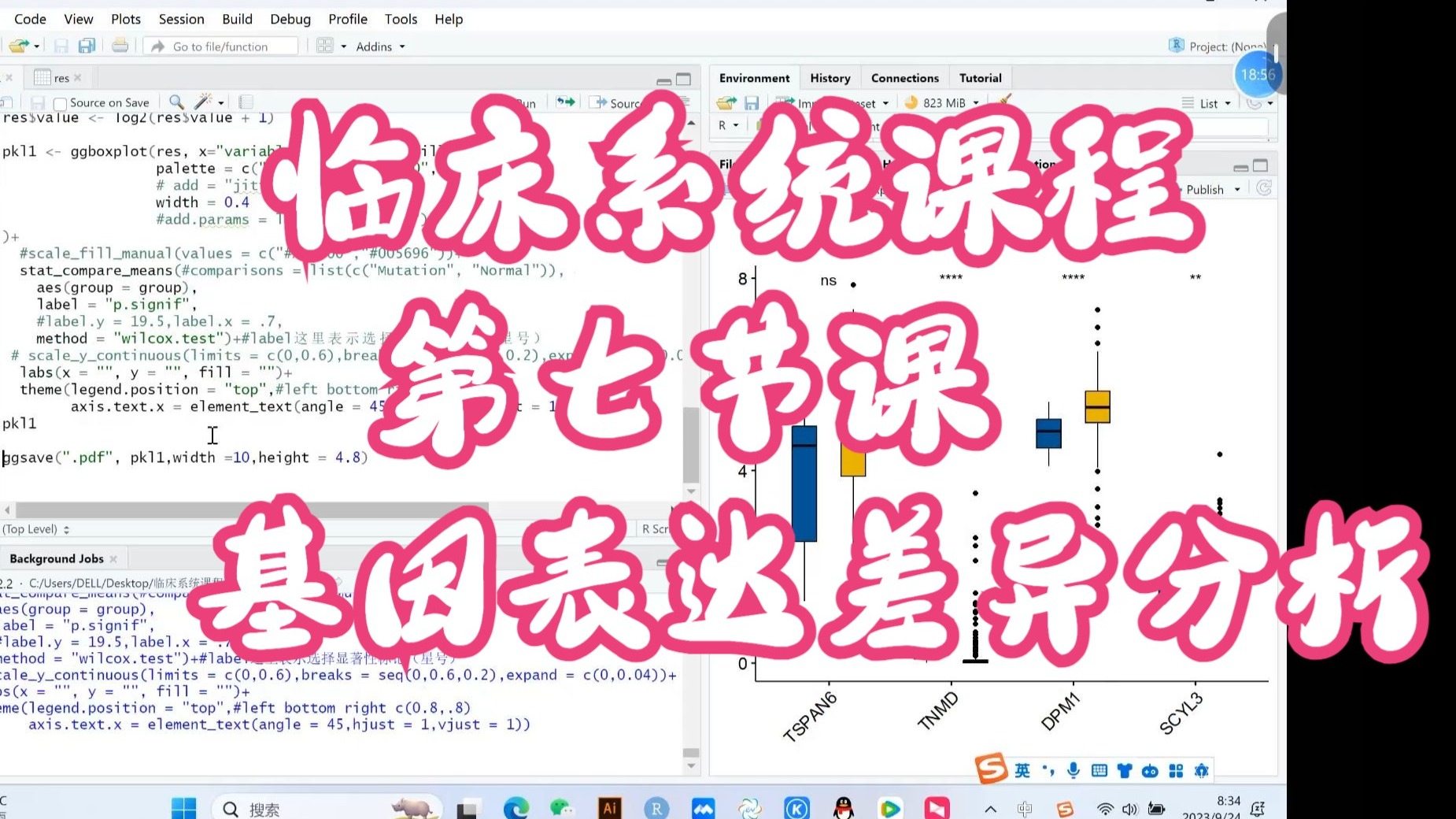Clear environment objects with the broom icon
Viewport: 1456px width, 819px height.
(1005, 102)
